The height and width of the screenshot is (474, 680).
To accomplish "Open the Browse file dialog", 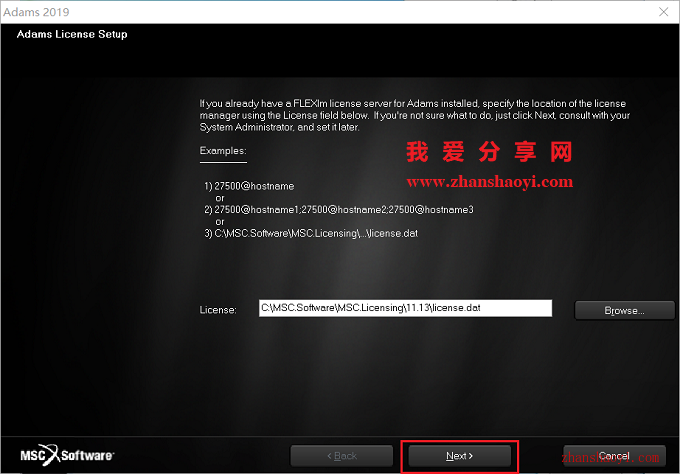I will pos(624,311).
